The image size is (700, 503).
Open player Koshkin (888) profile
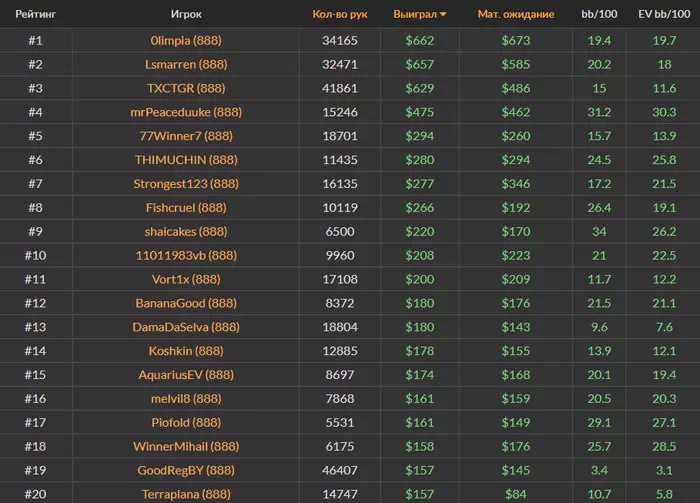[x=186, y=351]
